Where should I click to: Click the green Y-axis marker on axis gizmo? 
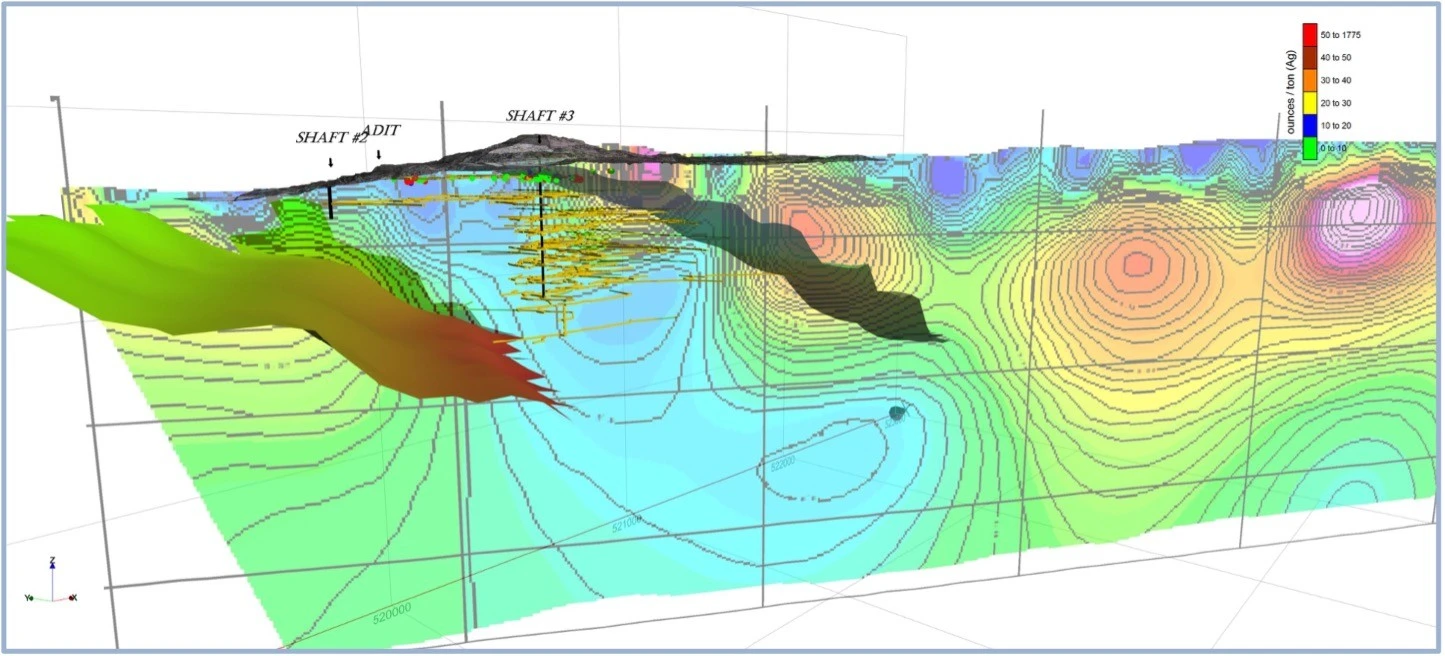[31, 598]
